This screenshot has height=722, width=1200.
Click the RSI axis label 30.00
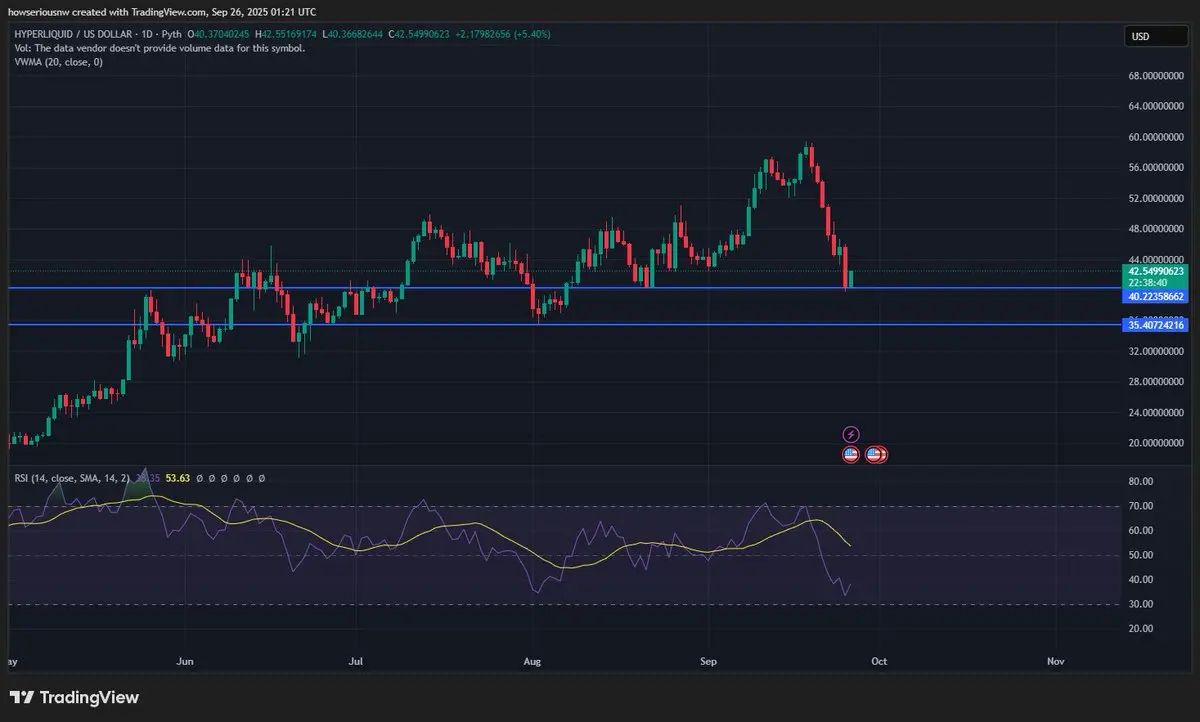coord(1141,604)
